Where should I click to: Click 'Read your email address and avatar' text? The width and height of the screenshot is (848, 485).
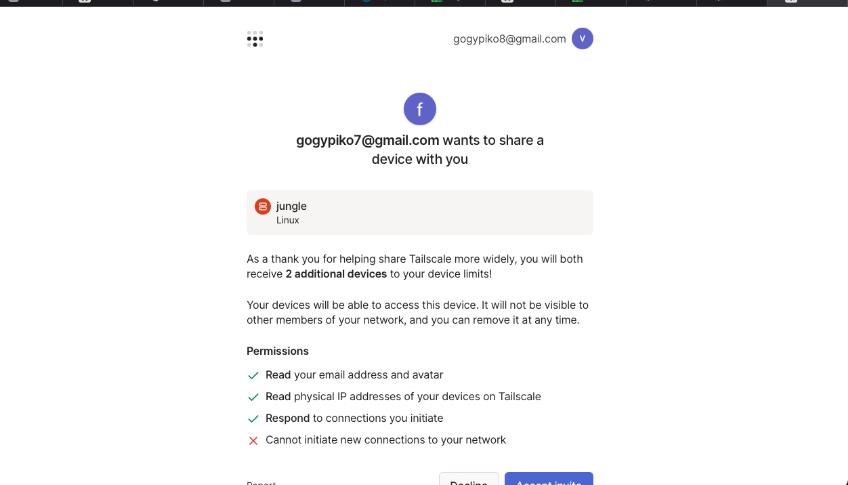354,375
